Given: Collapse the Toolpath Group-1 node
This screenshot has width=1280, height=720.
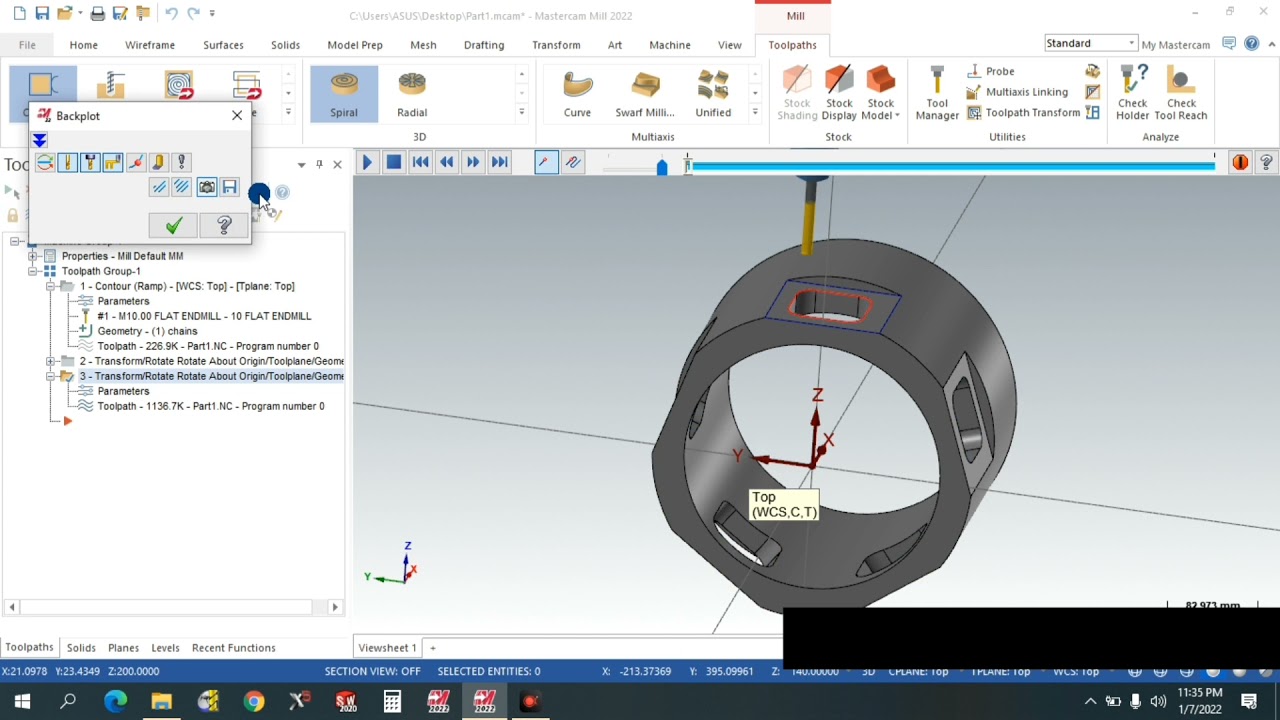Looking at the screenshot, I should click(x=33, y=271).
